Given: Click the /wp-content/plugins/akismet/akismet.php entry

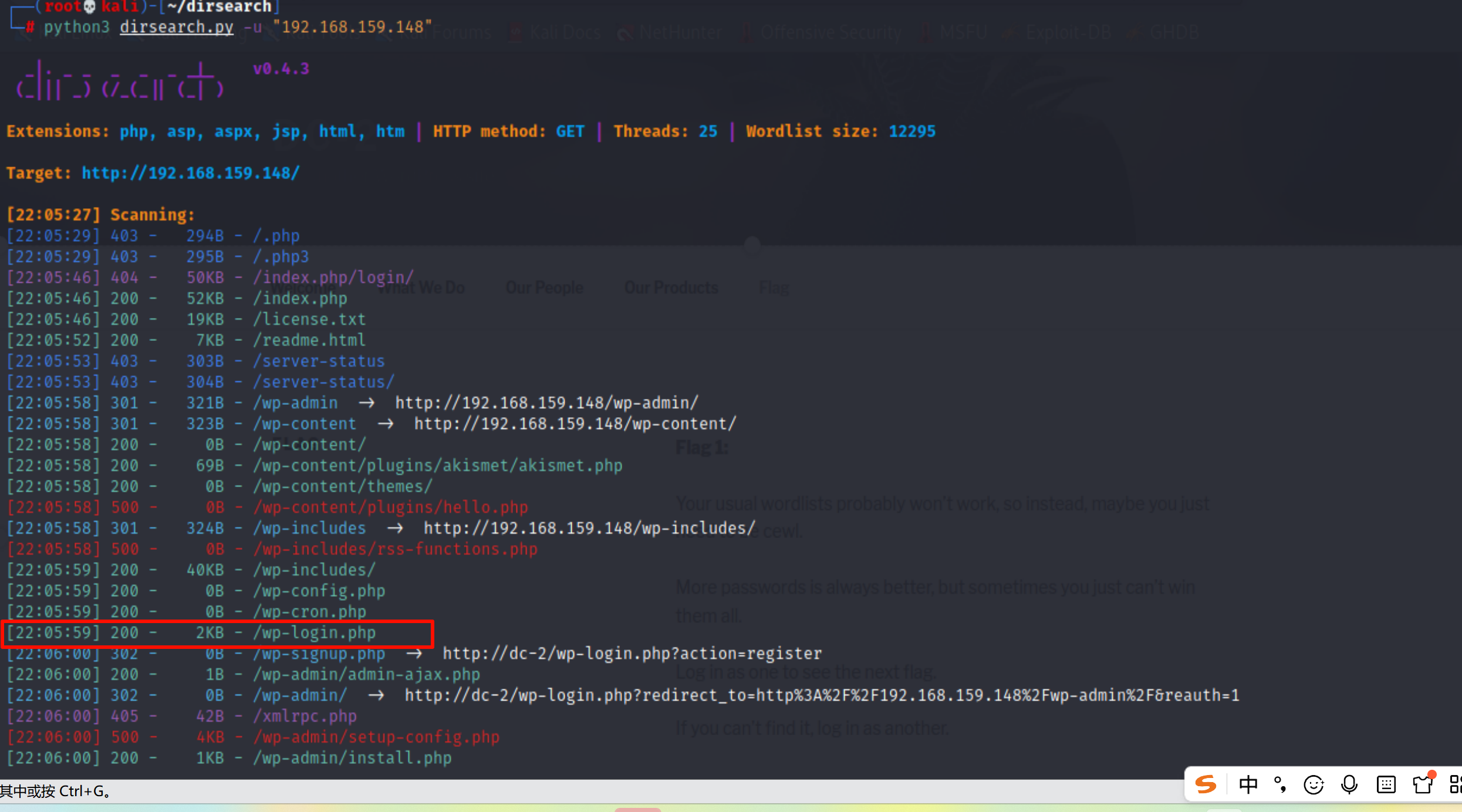Looking at the screenshot, I should tap(438, 466).
